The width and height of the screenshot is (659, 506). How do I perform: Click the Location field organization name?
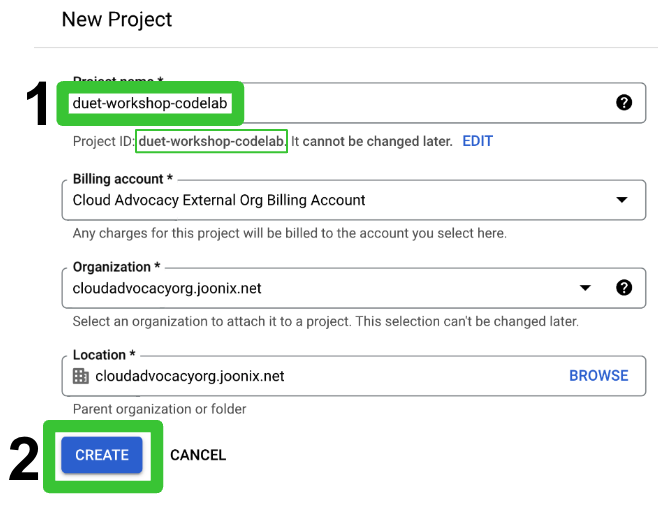coord(189,376)
